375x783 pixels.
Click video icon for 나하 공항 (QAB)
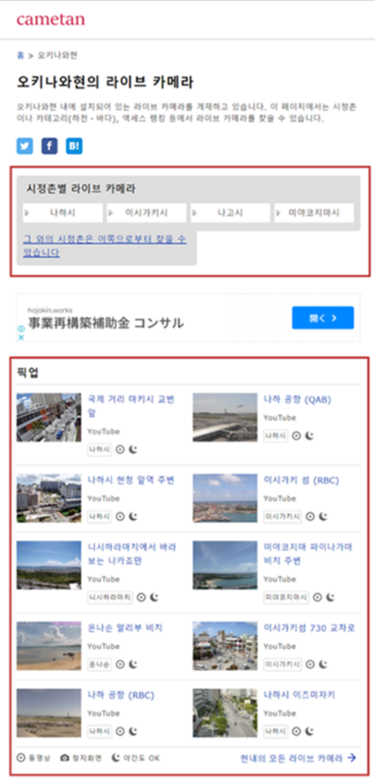pos(296,436)
